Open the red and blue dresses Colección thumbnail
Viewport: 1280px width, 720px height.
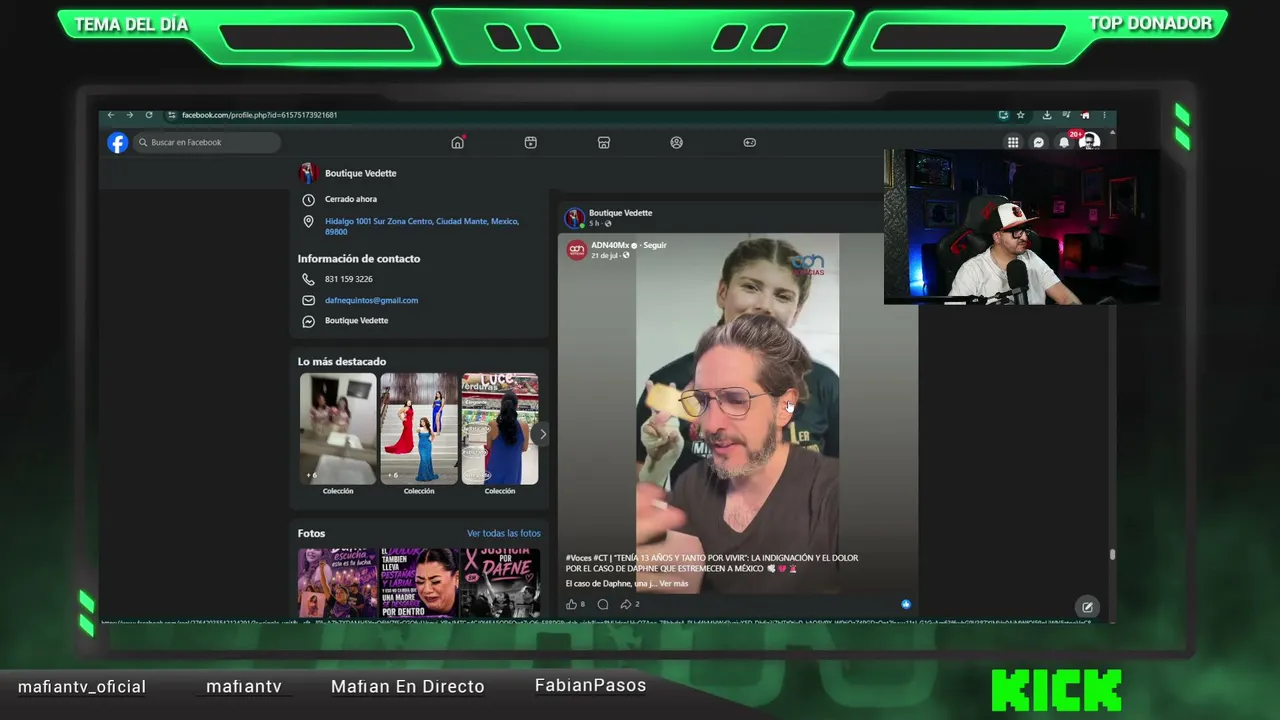point(419,429)
